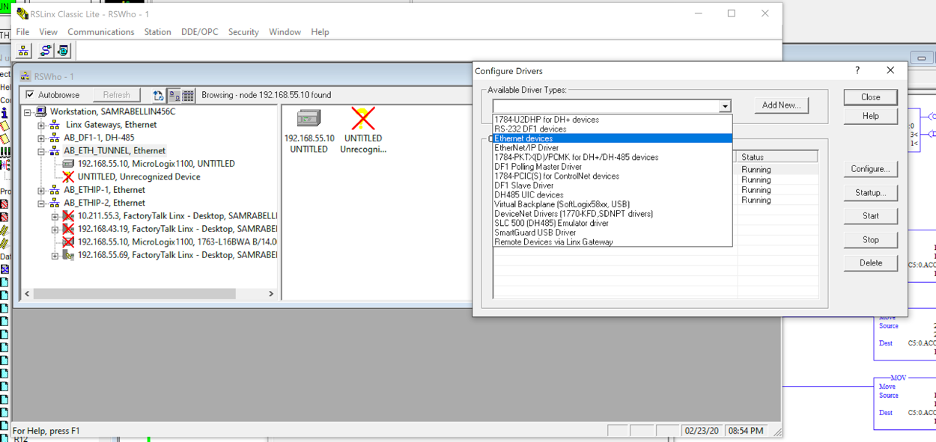The height and width of the screenshot is (442, 936).
Task: Click the help question mark in Configure Drivers
Action: [x=858, y=70]
